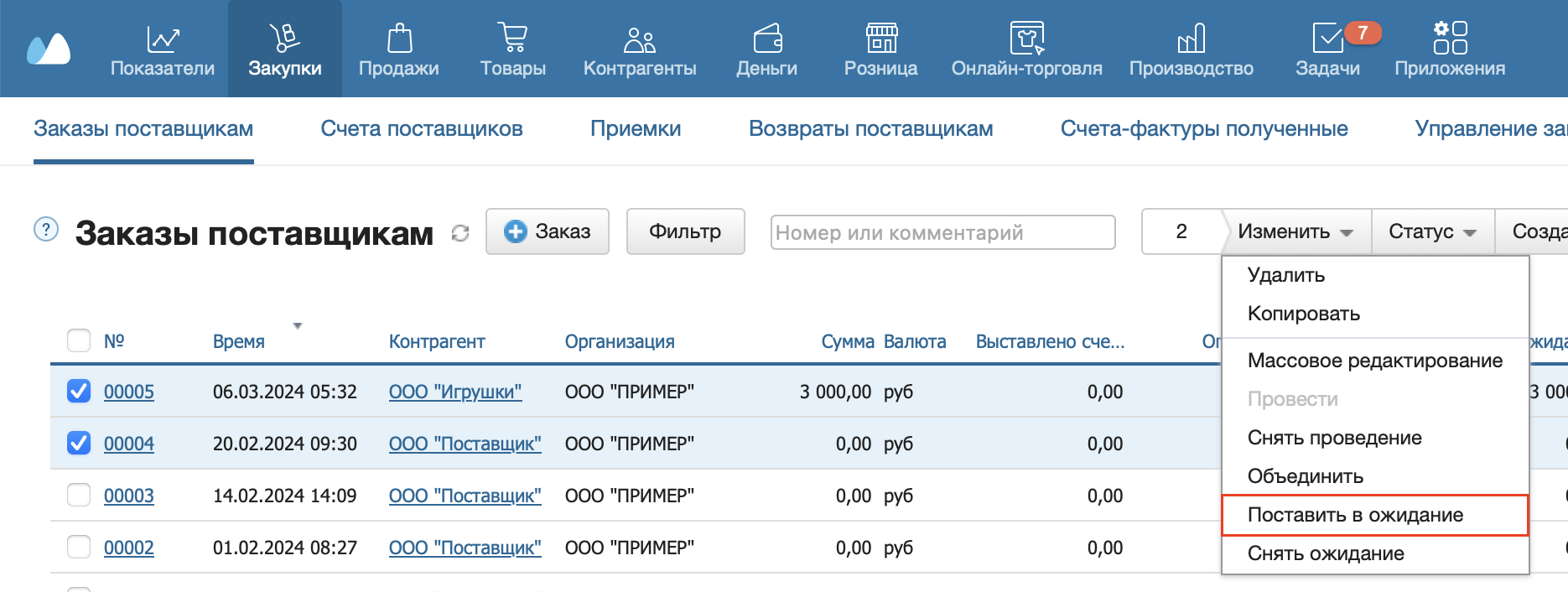Open the Онлайн-торговля icon
1568x592 pixels.
(1027, 38)
